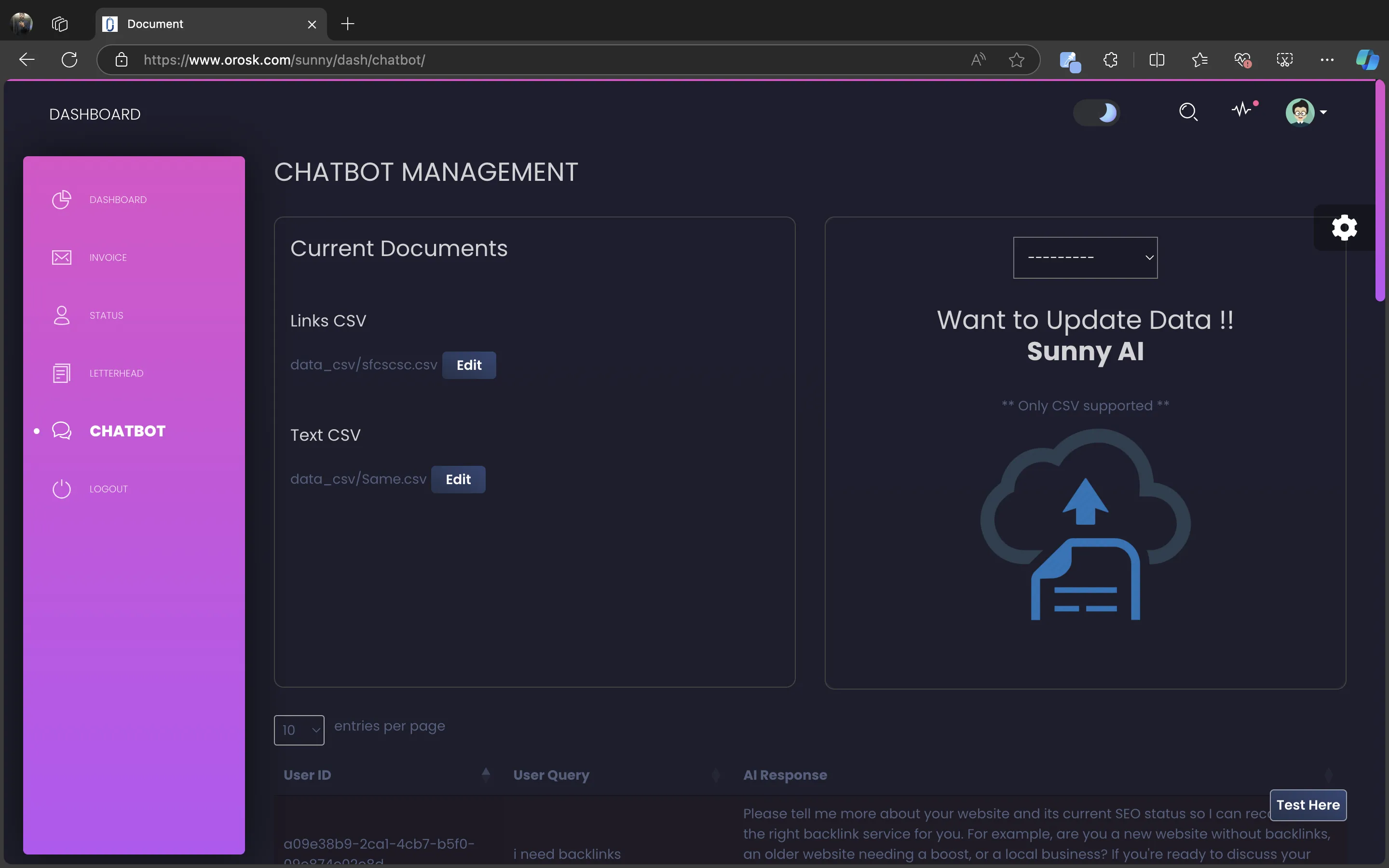1389x868 pixels.
Task: Open the user avatar profile menu
Action: click(x=1306, y=112)
